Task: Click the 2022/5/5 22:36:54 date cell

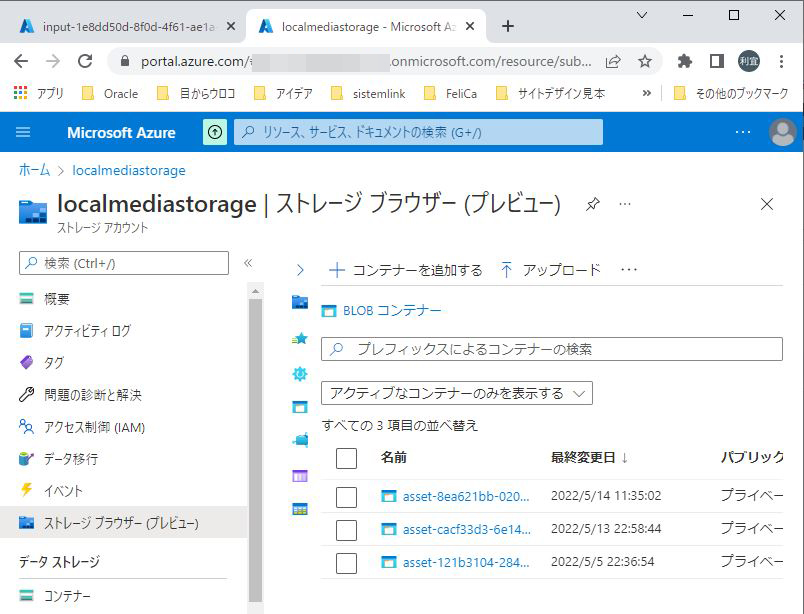Action: click(x=602, y=562)
